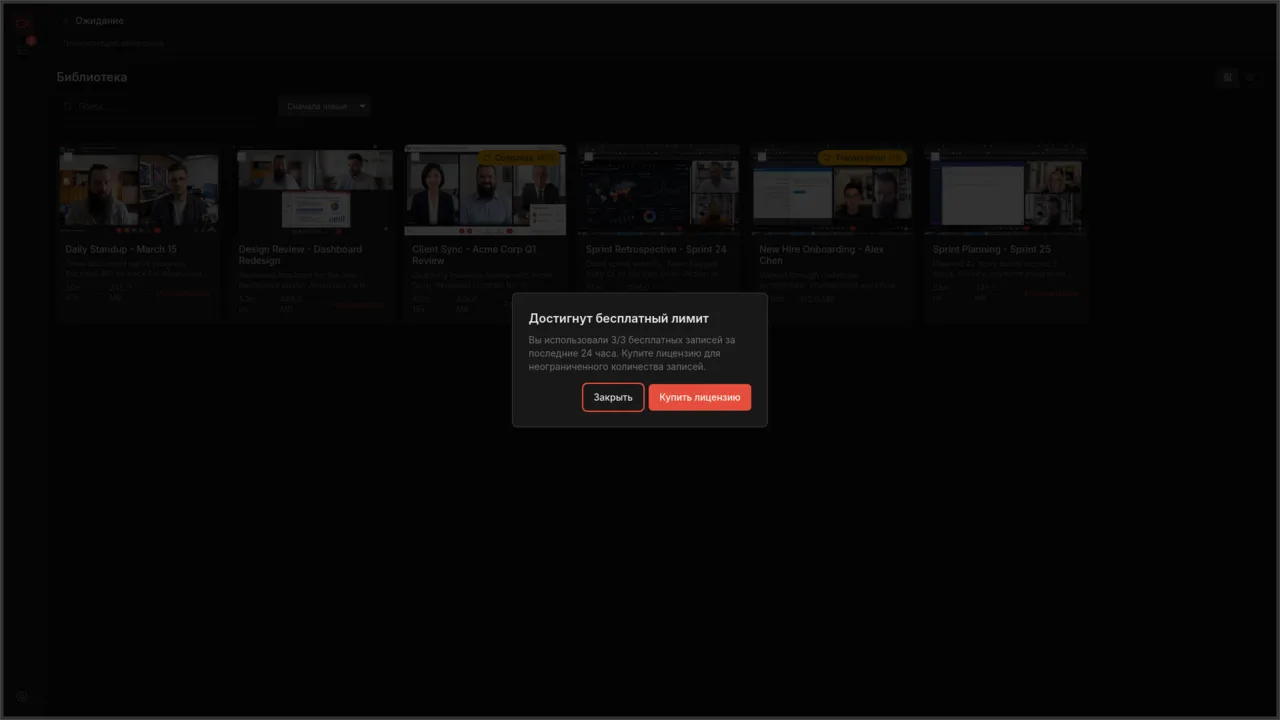Click the status icon beside Ожидание
1280x720 pixels.
[66, 21]
